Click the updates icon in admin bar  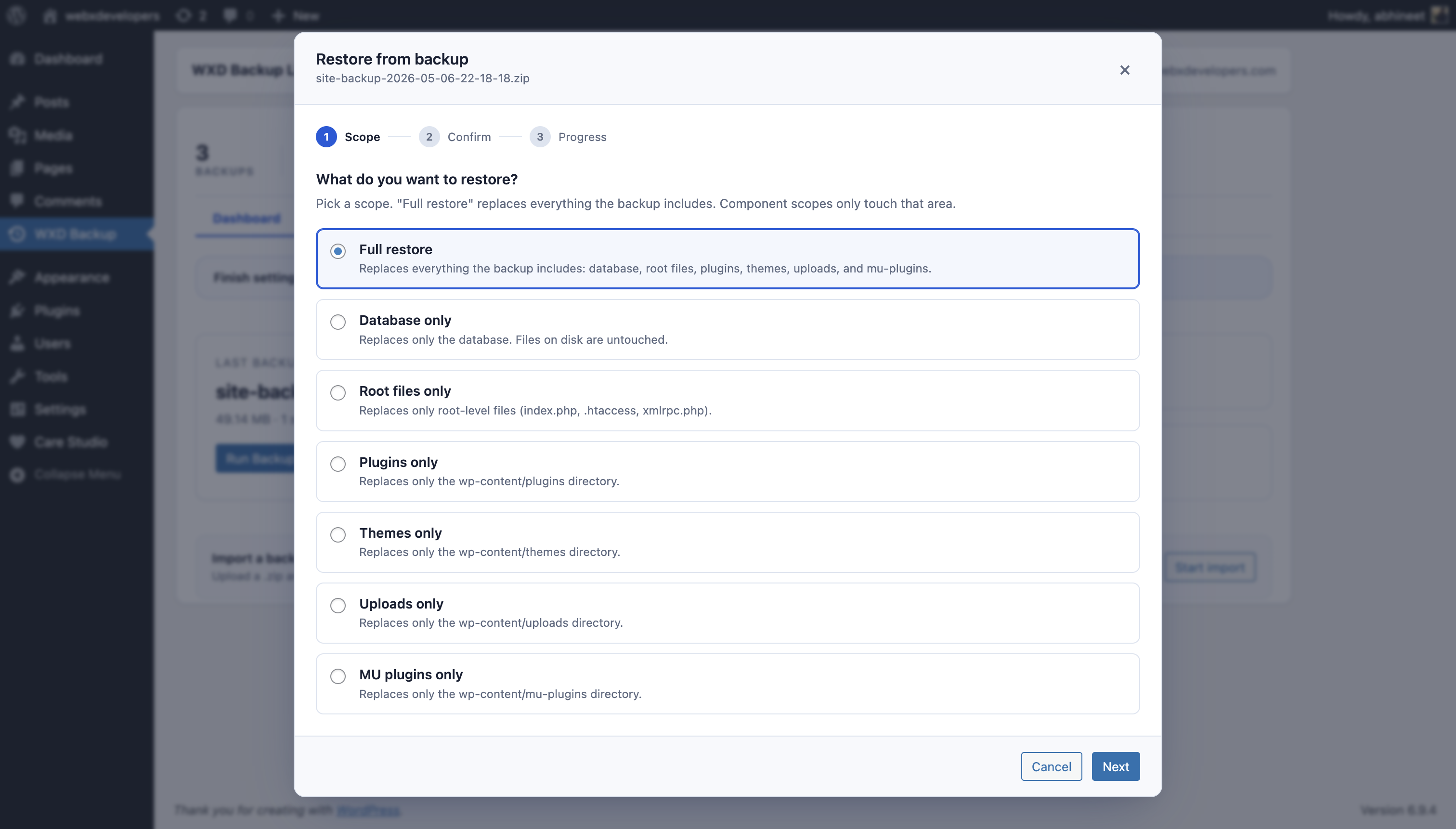183,16
